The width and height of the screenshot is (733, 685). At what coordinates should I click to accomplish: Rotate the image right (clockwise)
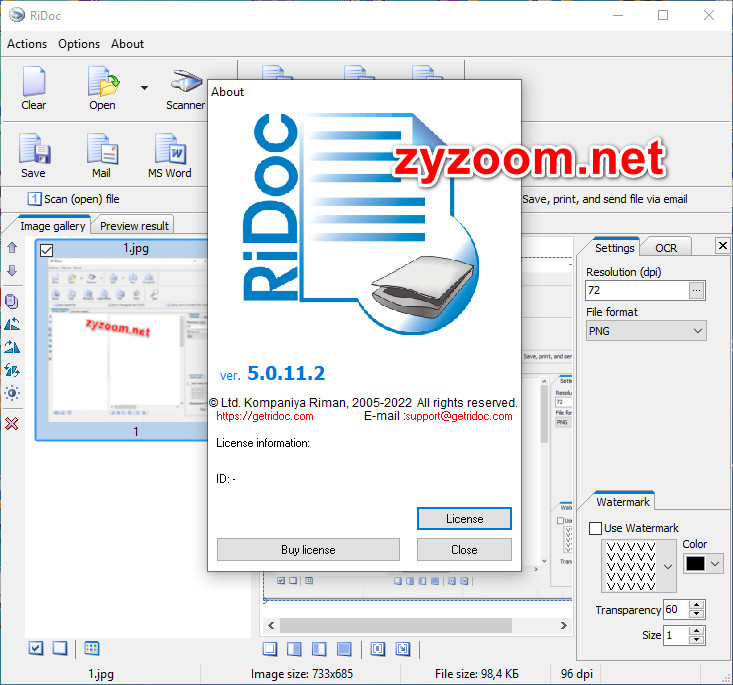[x=12, y=347]
